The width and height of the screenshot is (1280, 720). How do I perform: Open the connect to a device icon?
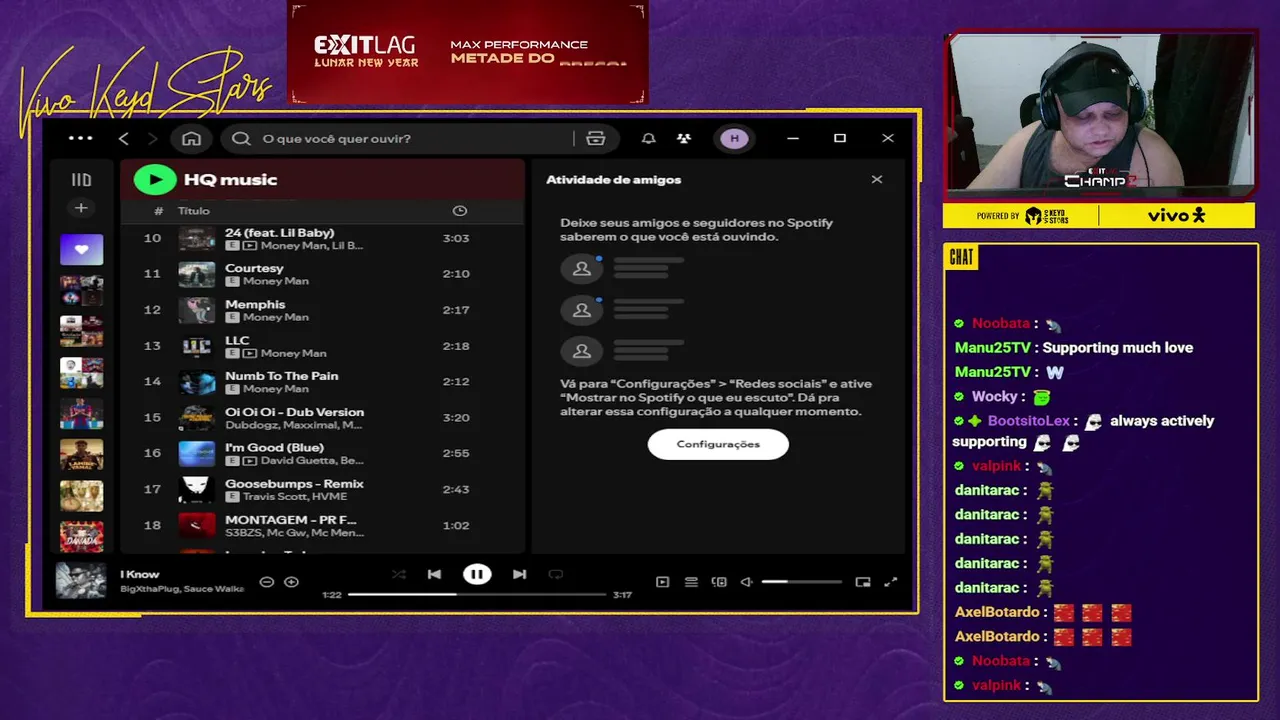click(719, 582)
